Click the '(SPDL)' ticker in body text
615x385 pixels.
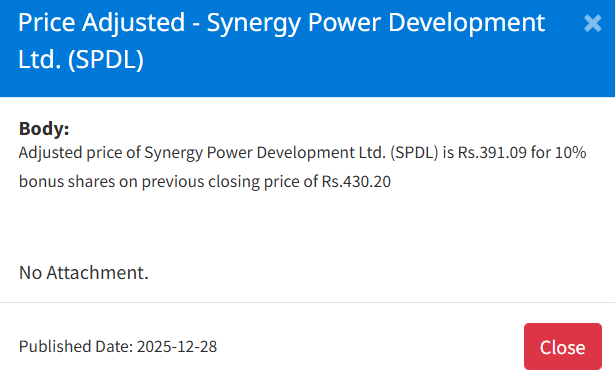coord(414,153)
